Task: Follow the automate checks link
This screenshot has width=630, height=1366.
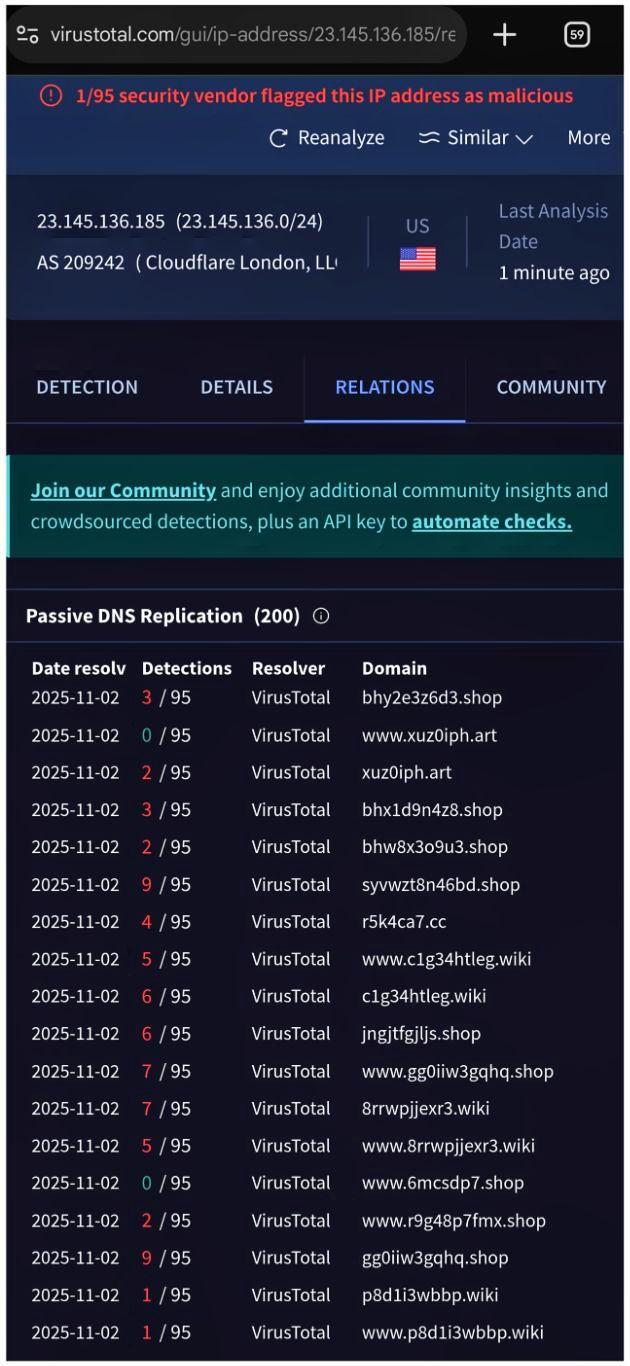Action: coord(492,522)
